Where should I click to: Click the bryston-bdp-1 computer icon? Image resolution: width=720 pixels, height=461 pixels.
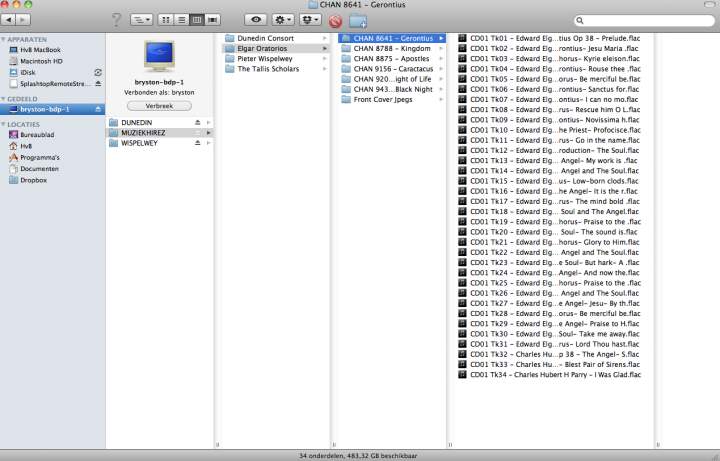tap(159, 56)
